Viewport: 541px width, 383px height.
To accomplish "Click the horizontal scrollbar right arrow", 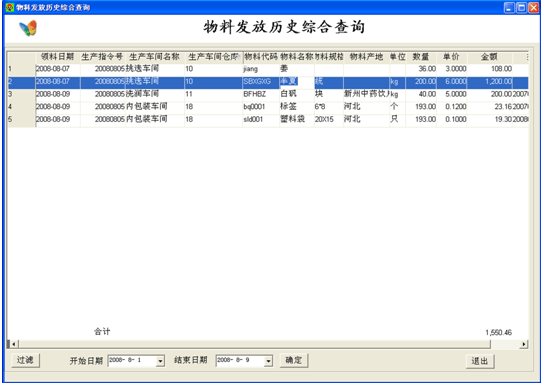I will pos(524,344).
